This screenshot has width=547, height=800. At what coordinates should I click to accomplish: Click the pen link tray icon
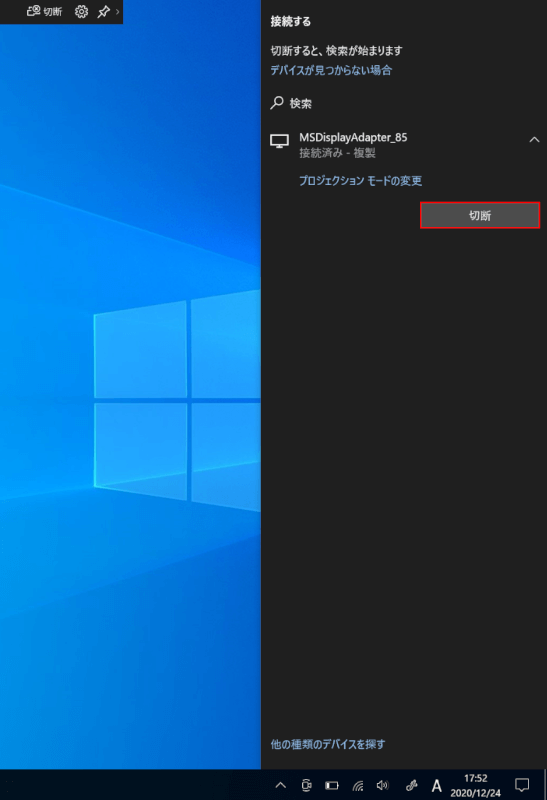(x=411, y=785)
